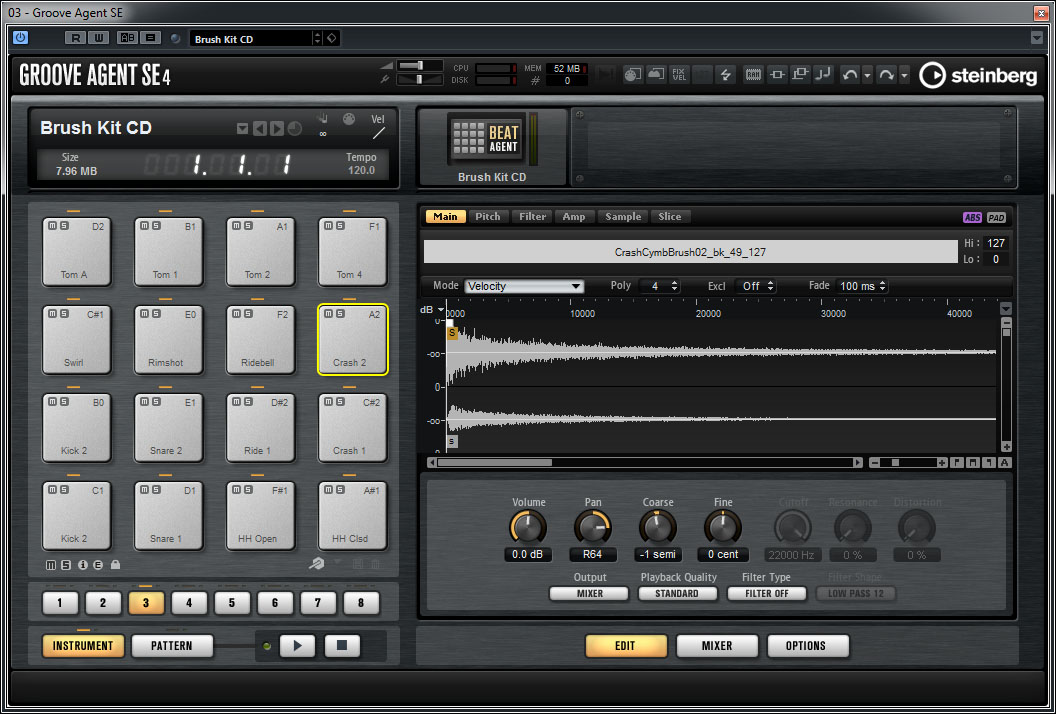
Task: Click the redo arrow icon
Action: pyautogui.click(x=886, y=75)
